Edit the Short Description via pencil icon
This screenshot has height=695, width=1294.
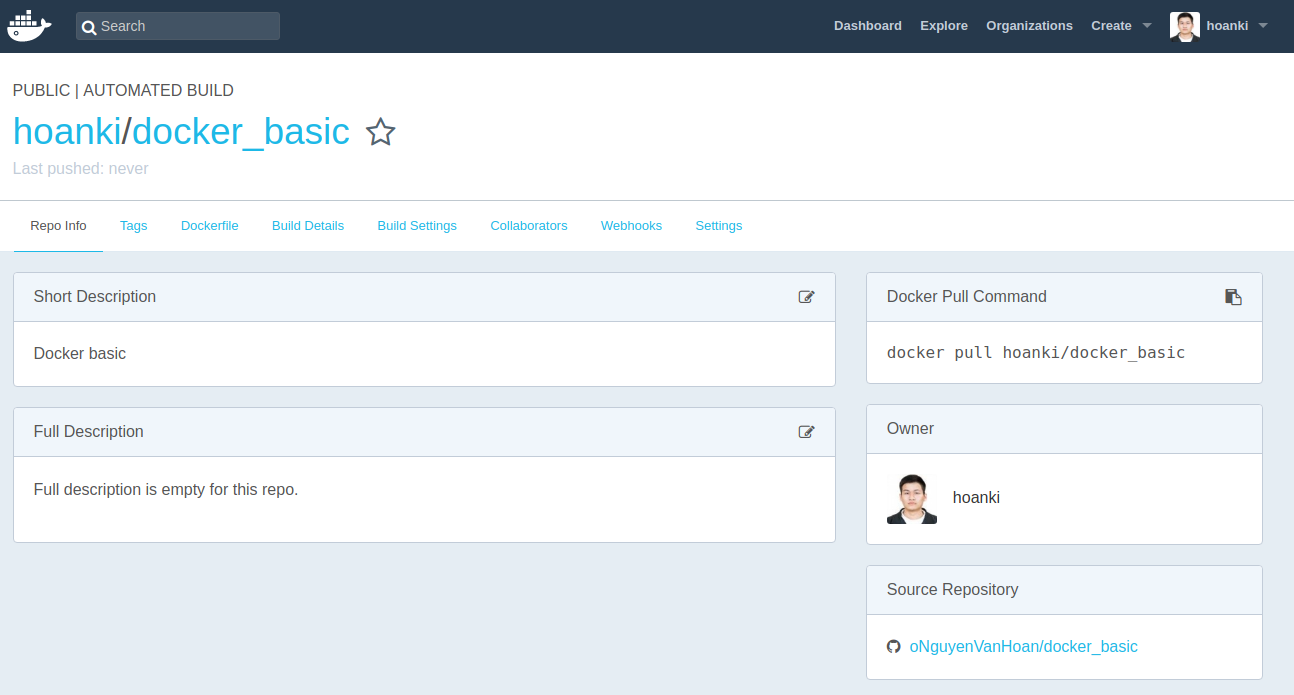[x=806, y=297]
